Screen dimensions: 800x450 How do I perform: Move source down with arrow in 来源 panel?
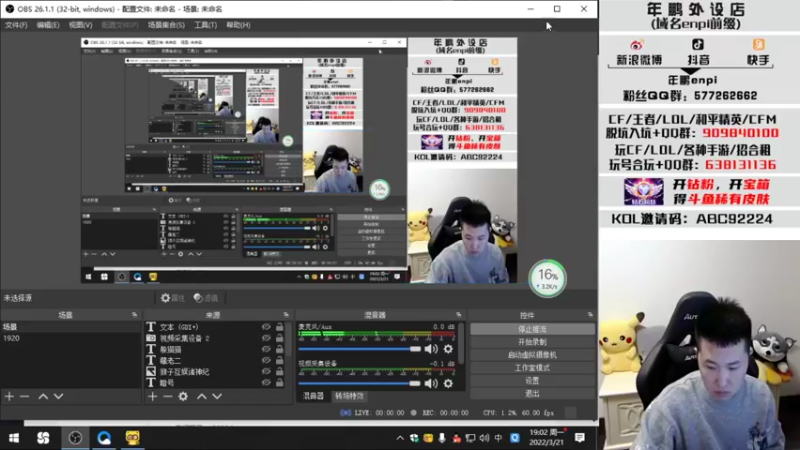click(217, 396)
